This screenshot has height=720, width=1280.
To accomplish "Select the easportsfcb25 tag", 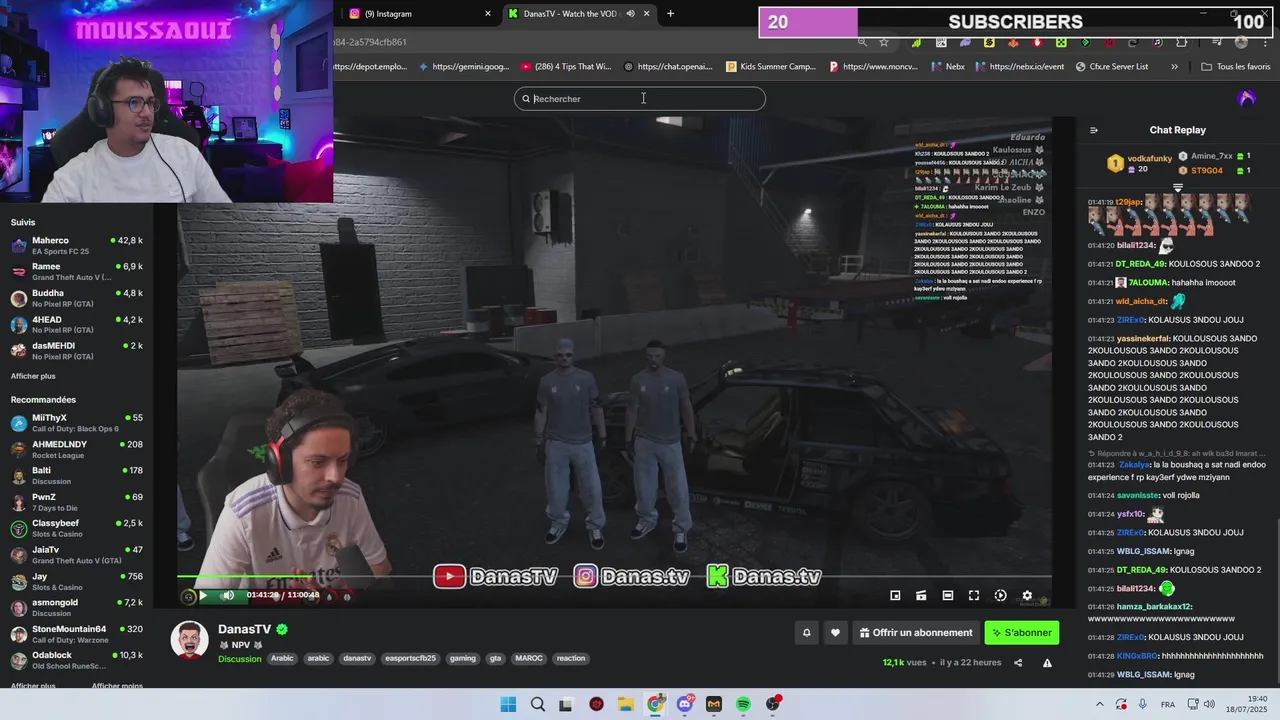I will (x=411, y=658).
